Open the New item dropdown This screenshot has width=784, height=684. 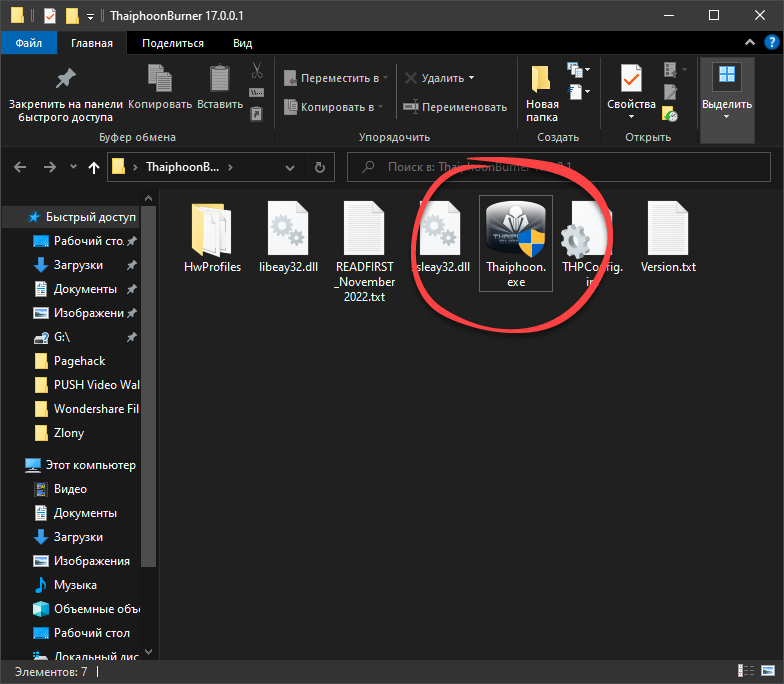coord(578,70)
